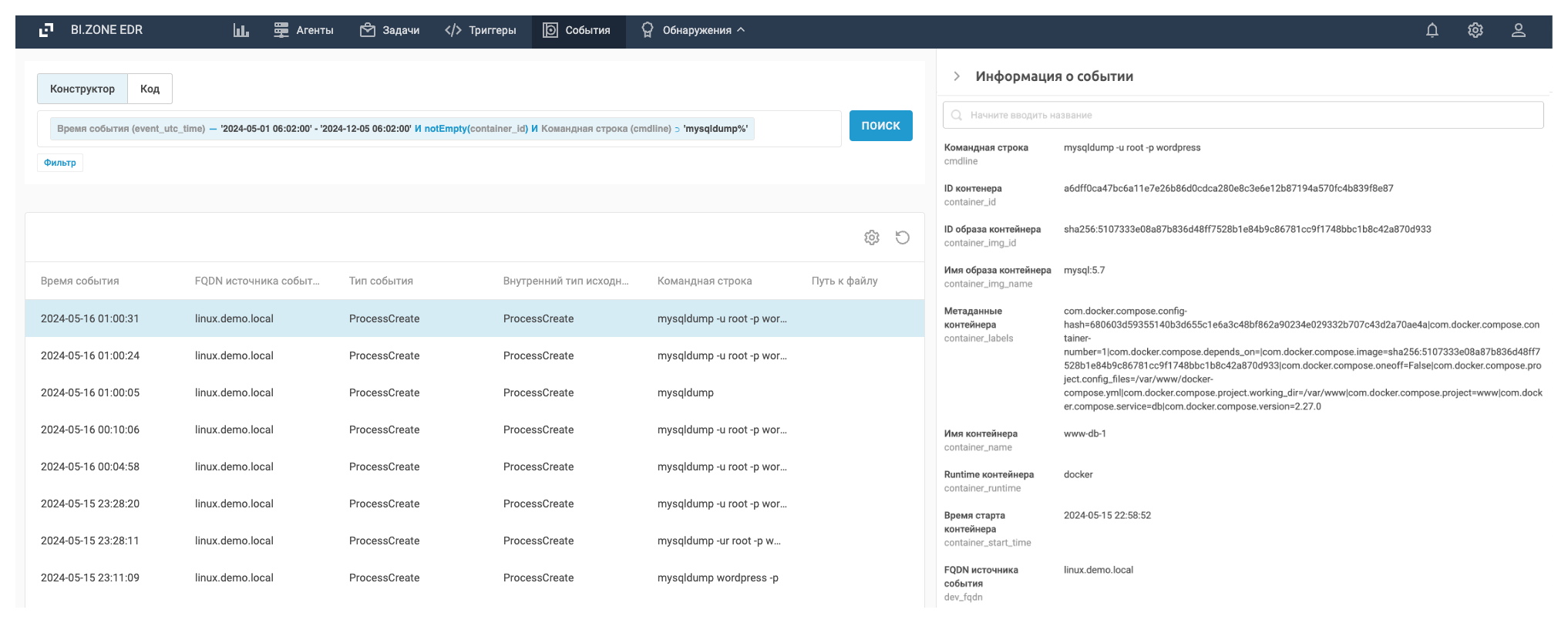Select the Конструктор tab
Screen dimensions: 1568x630
tap(82, 89)
